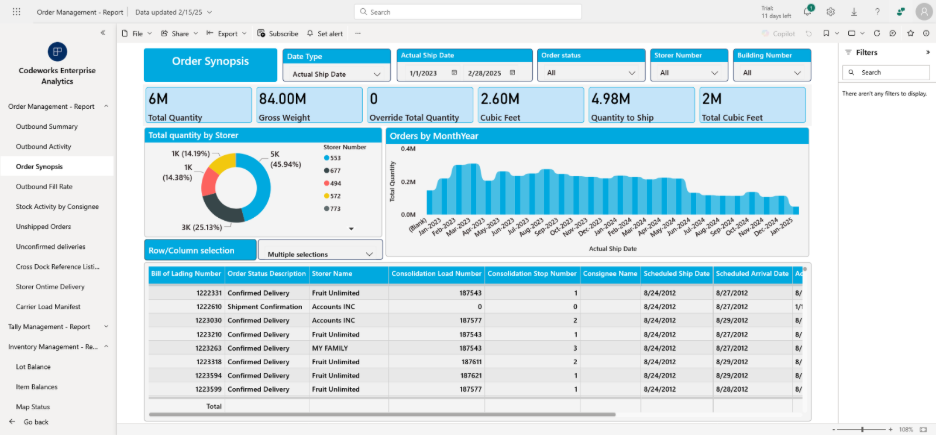Click the Codeworks Enterprise Analytics logo
The height and width of the screenshot is (435, 936).
click(x=57, y=51)
